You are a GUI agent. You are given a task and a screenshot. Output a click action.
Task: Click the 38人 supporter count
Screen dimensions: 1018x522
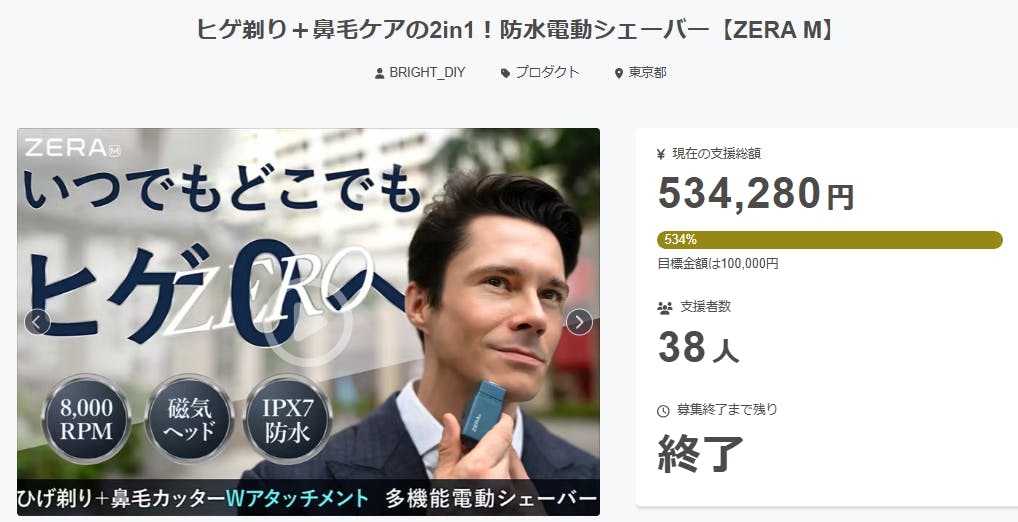(x=699, y=347)
